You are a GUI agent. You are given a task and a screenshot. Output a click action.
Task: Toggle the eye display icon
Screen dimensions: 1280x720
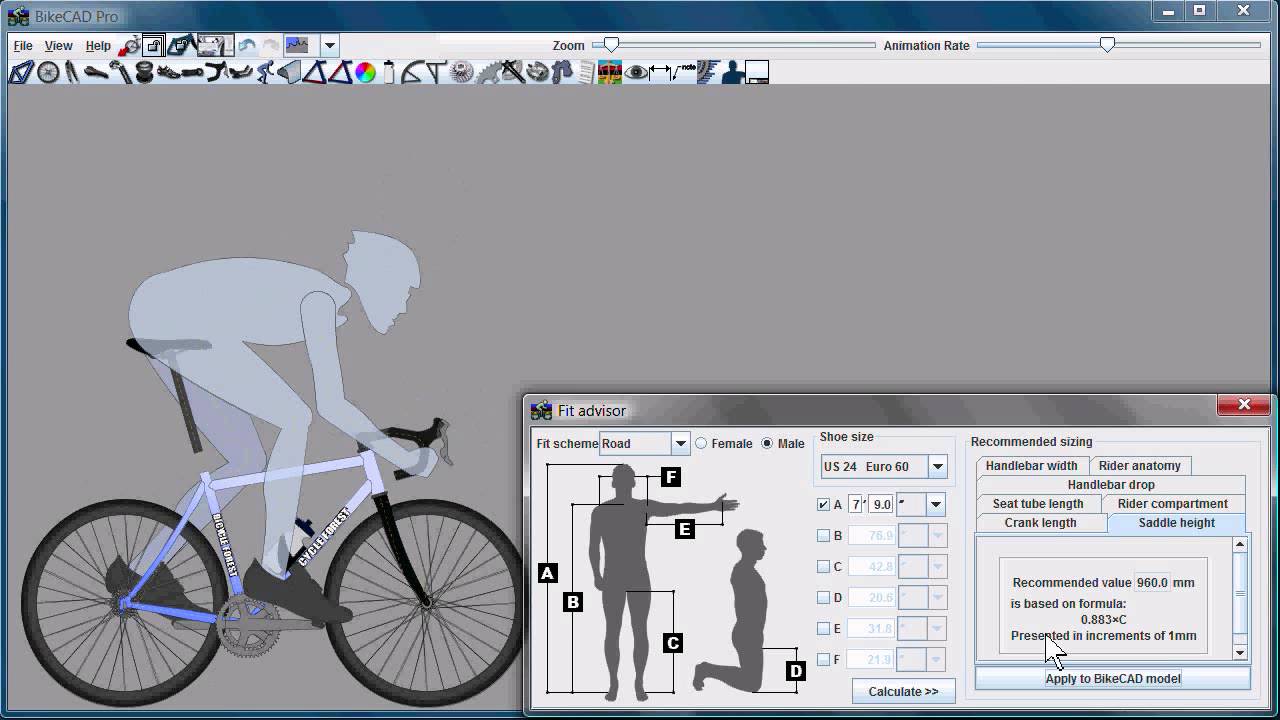point(636,72)
